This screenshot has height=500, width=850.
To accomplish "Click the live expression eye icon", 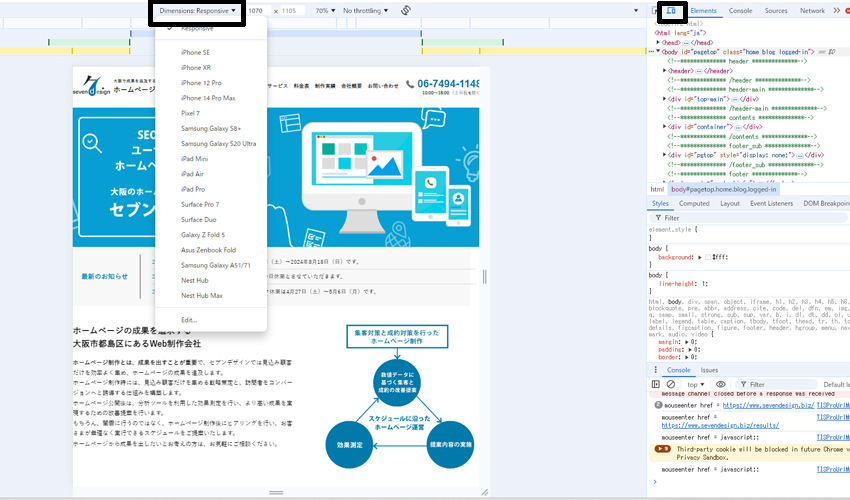I will point(720,384).
